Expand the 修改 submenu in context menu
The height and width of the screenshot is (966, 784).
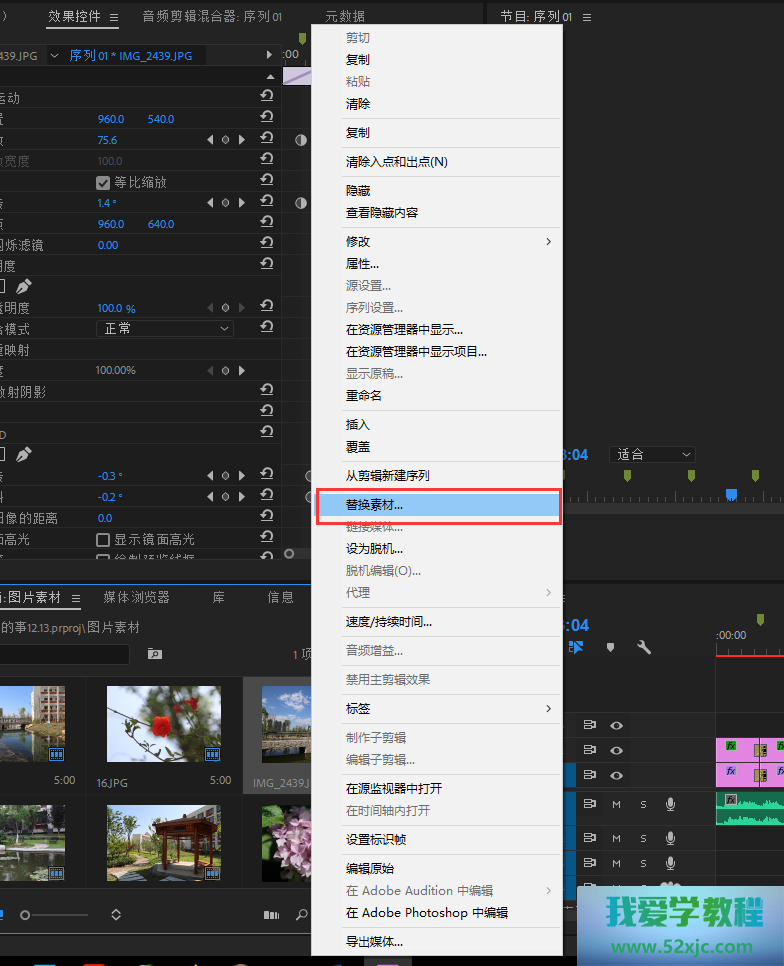point(448,242)
